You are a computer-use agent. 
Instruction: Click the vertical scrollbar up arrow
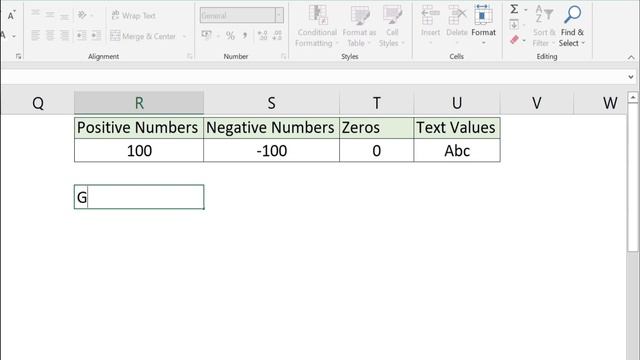(633, 98)
